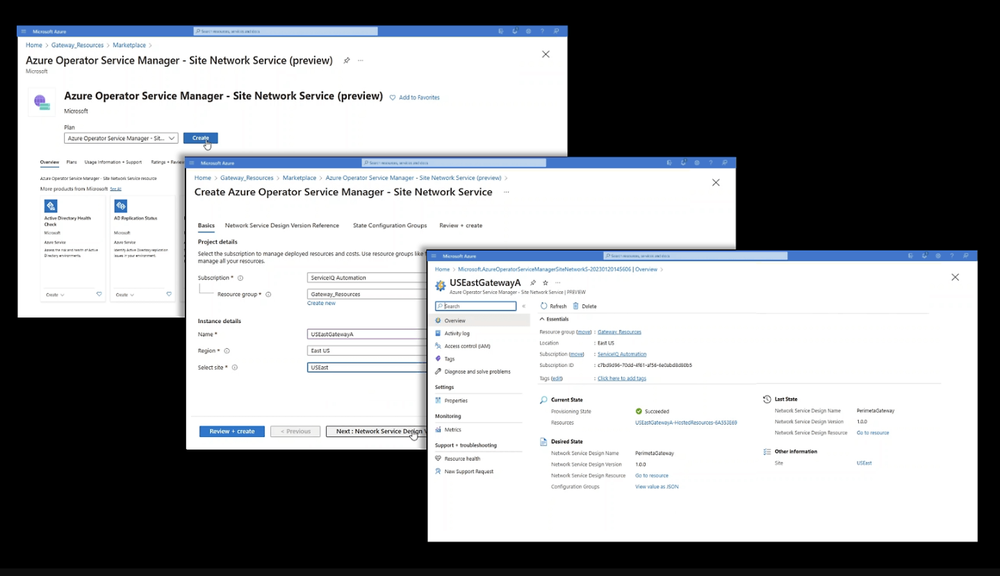Click the Review + create blue button
The width and height of the screenshot is (1000, 576).
point(232,431)
